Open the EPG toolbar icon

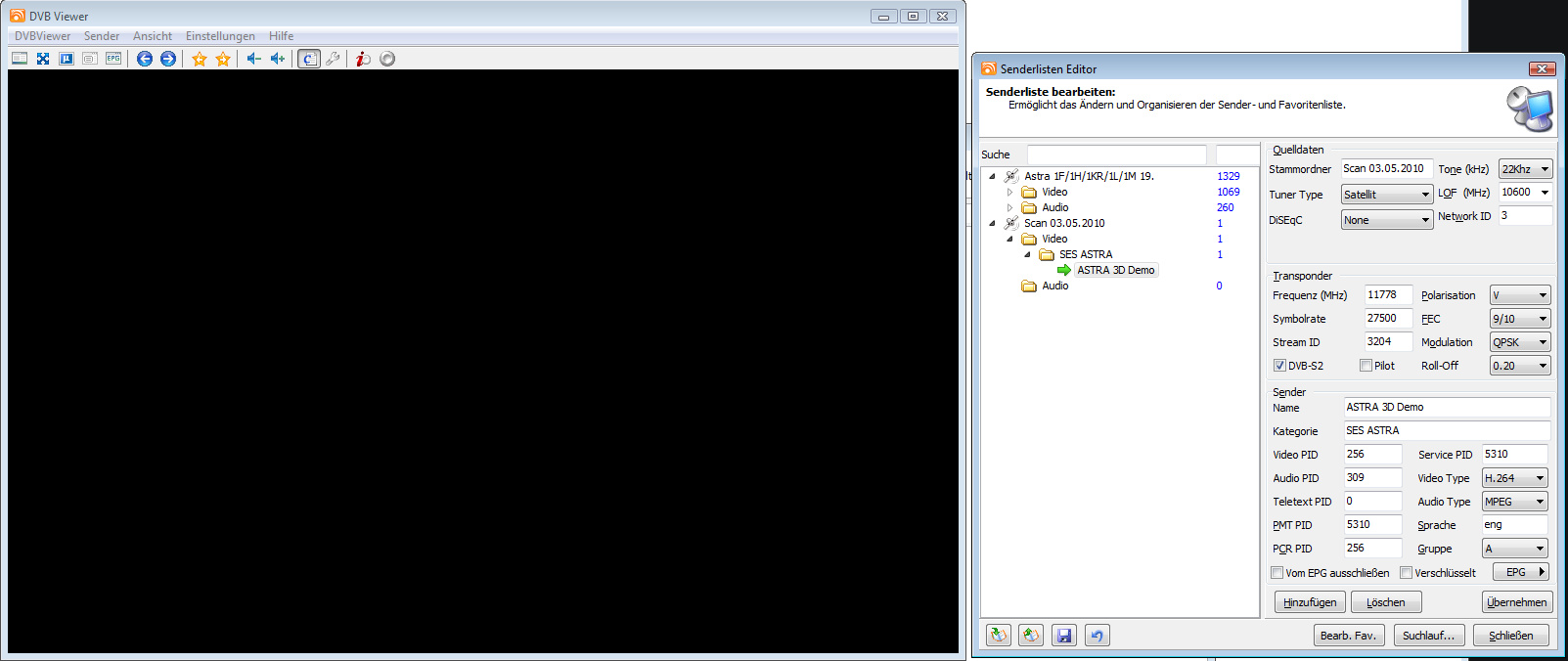coord(113,59)
